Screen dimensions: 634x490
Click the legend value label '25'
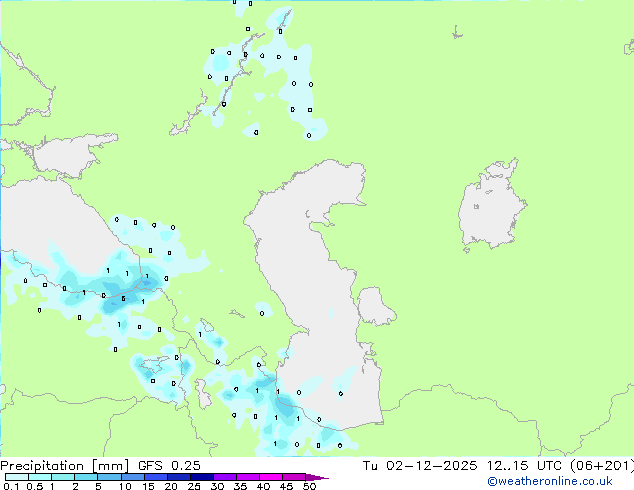click(x=194, y=486)
